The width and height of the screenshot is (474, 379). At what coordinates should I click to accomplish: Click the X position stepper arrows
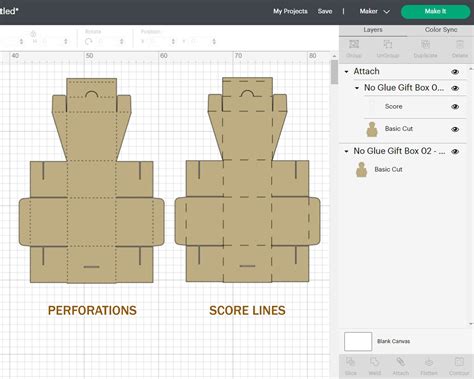pyautogui.click(x=173, y=41)
